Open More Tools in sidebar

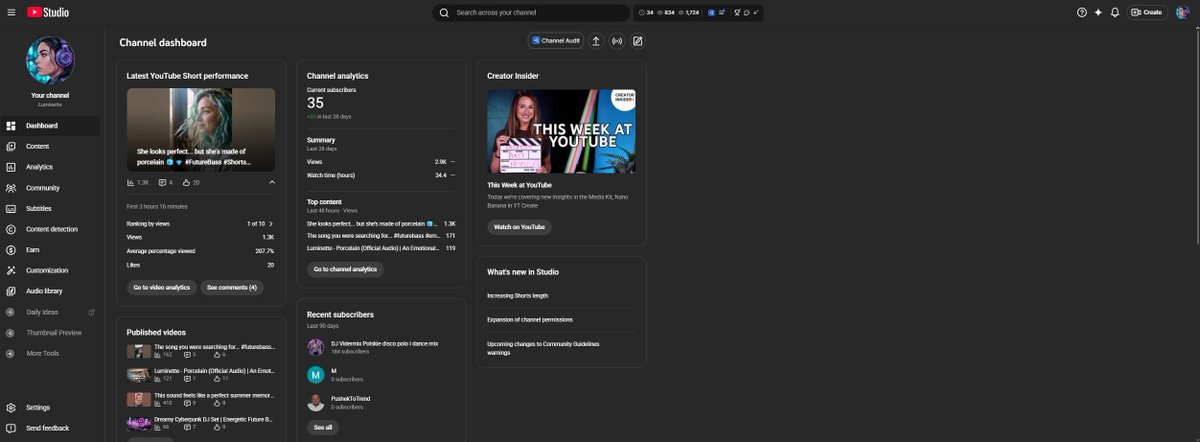pyautogui.click(x=50, y=353)
